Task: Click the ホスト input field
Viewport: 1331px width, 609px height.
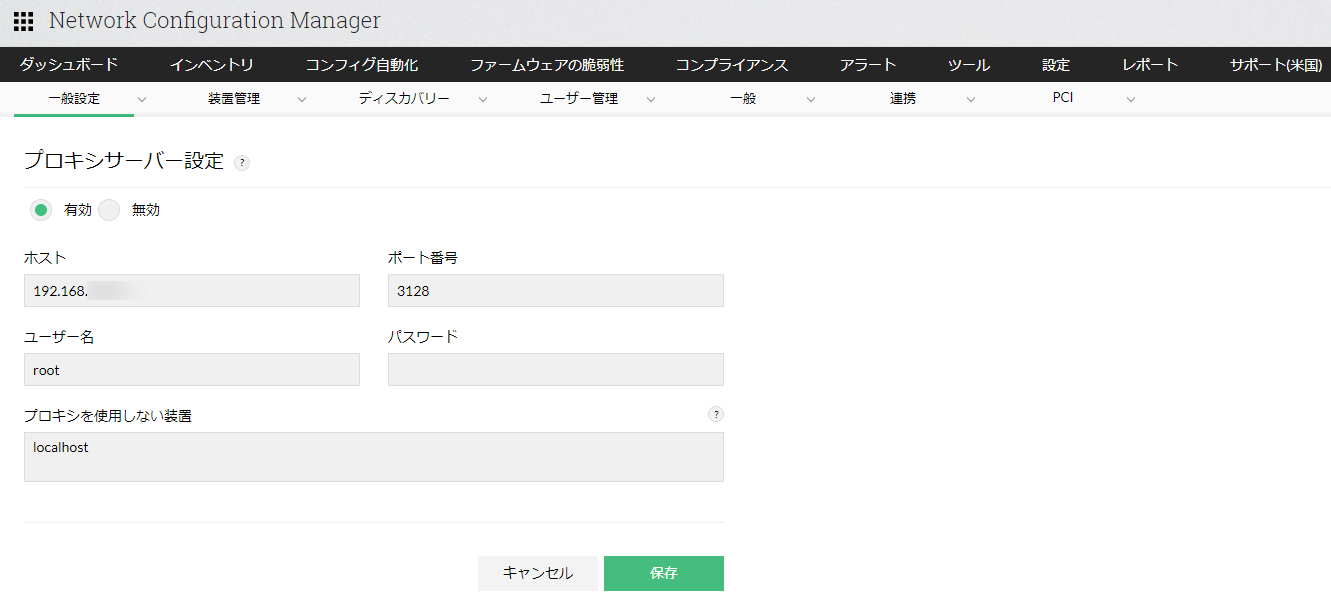Action: [x=191, y=291]
